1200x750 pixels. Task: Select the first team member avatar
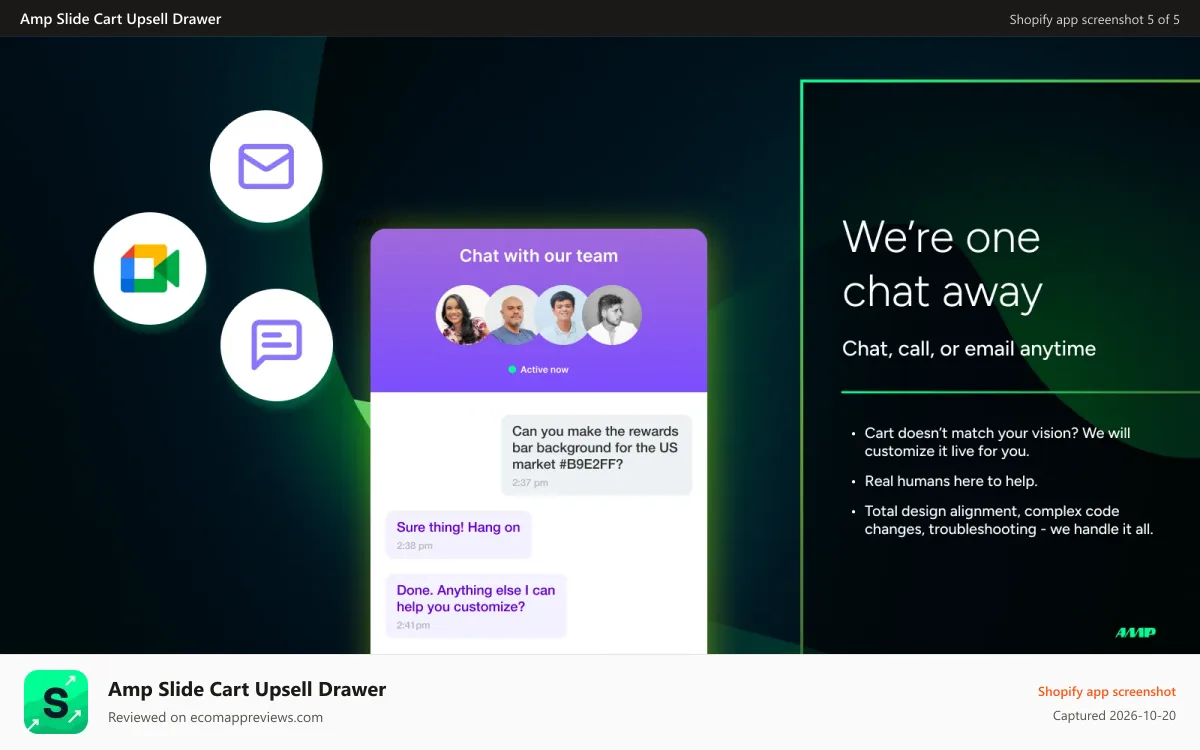pos(465,315)
